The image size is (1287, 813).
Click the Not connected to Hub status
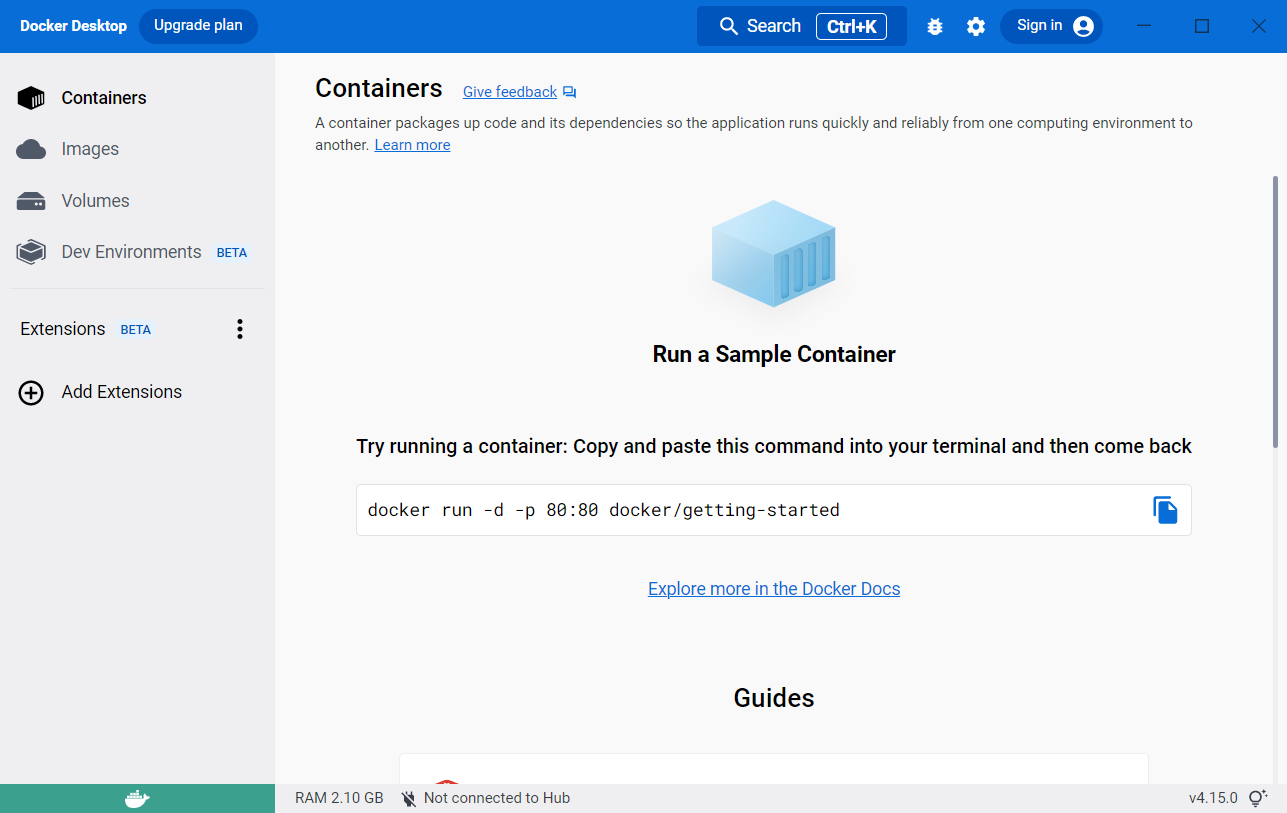(497, 798)
